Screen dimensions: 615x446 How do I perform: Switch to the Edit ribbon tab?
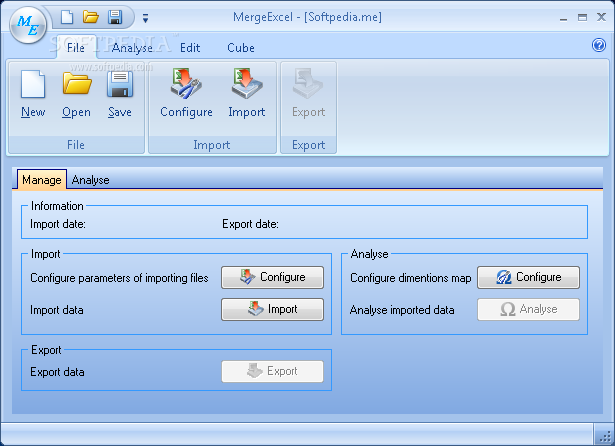pos(190,48)
